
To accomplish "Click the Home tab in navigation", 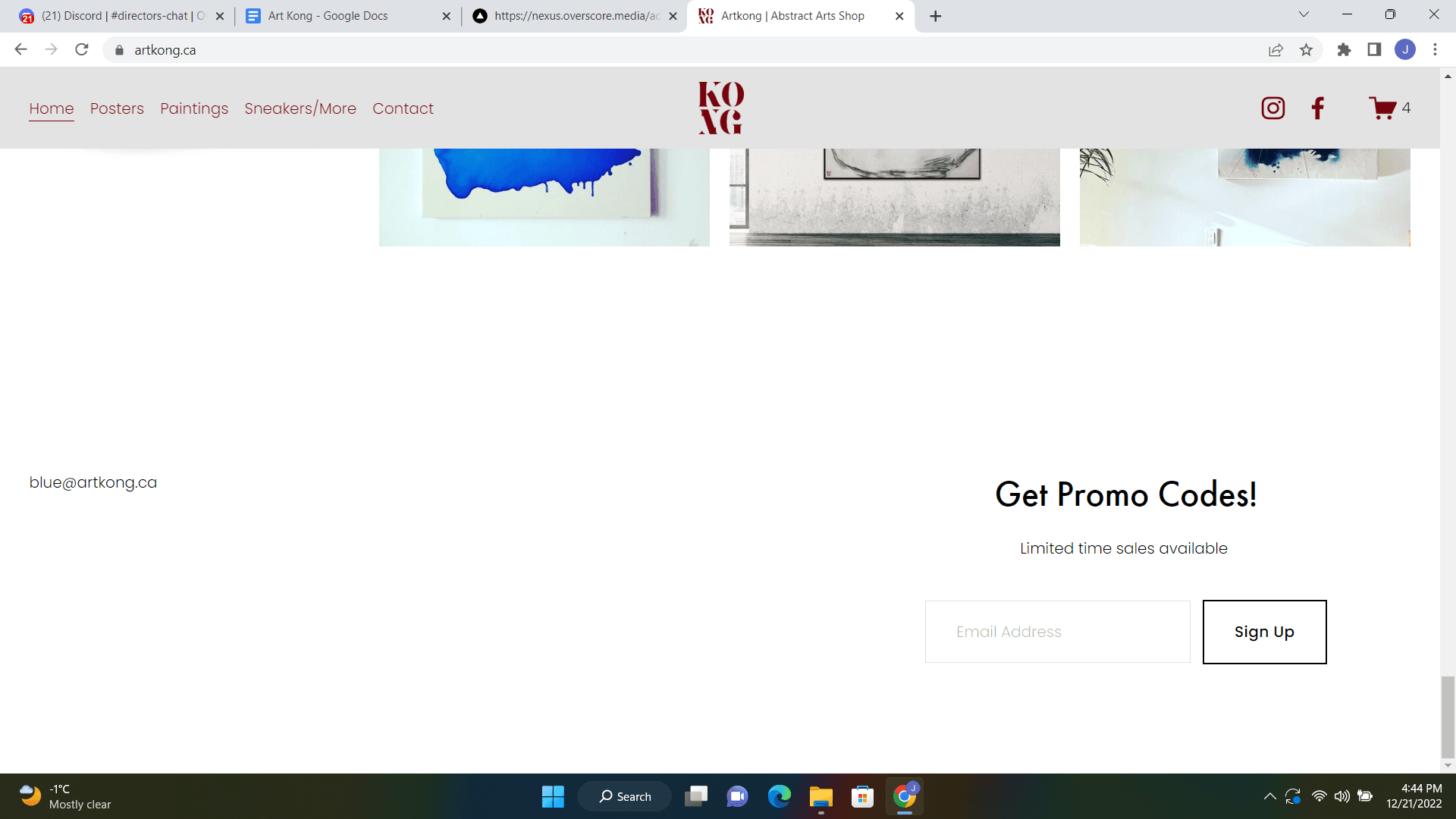I will (x=51, y=108).
